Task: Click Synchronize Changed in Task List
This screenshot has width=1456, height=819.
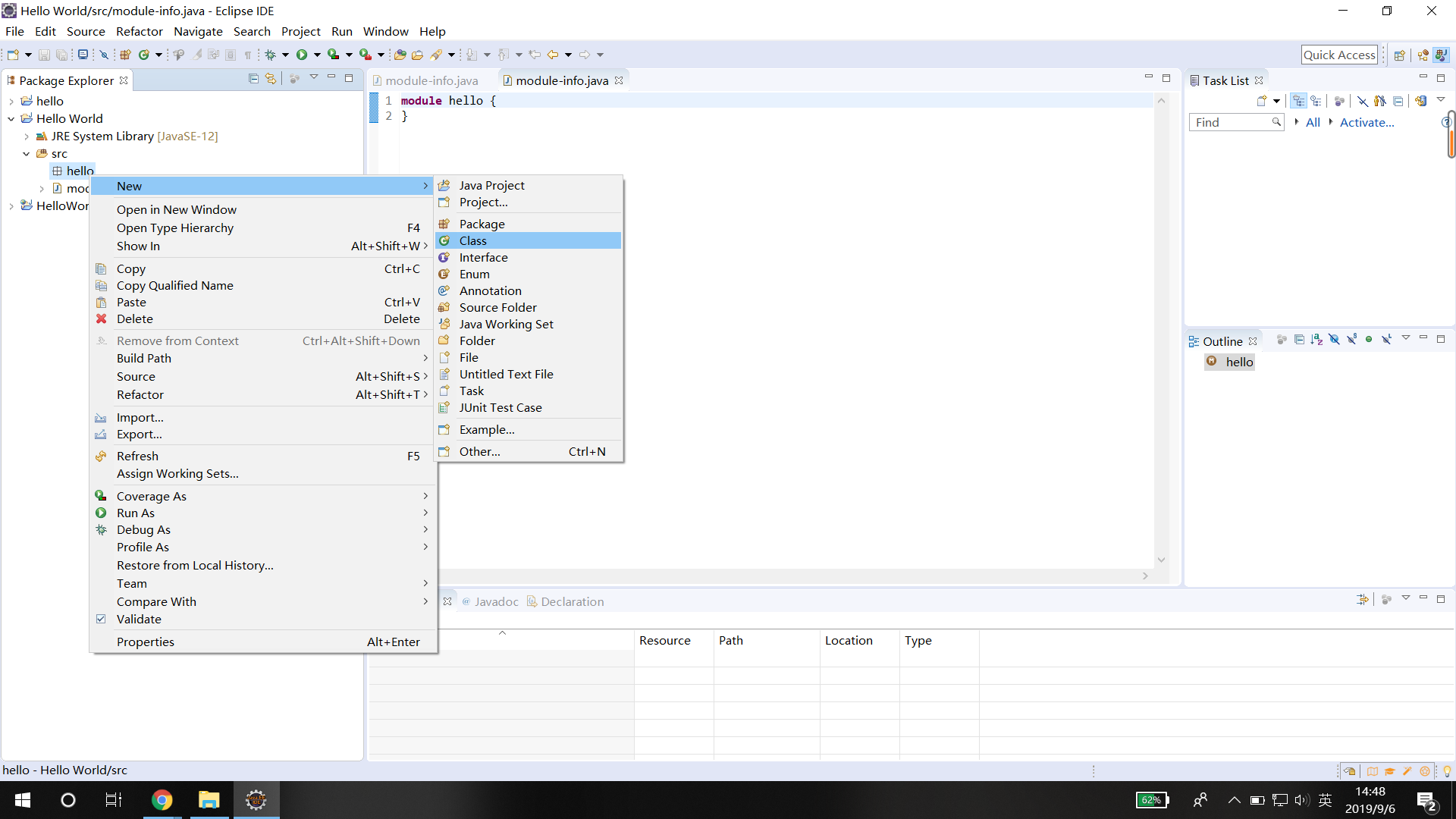Action: click(1420, 101)
